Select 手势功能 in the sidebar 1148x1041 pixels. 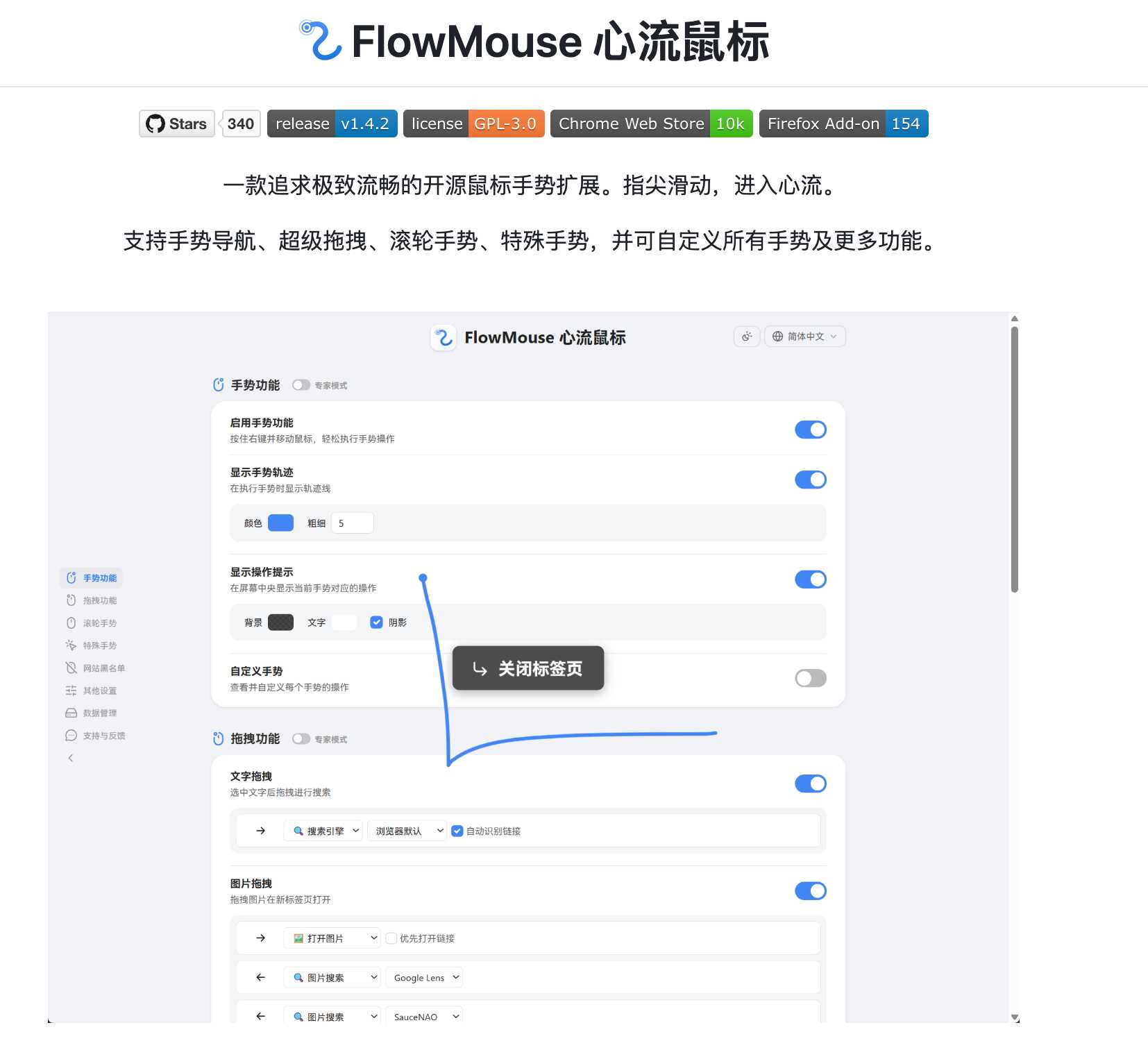point(91,578)
